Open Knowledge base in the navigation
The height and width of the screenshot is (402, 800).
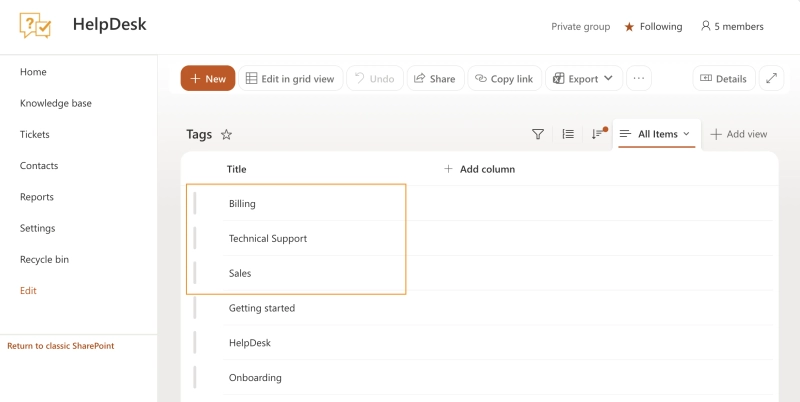pos(56,103)
